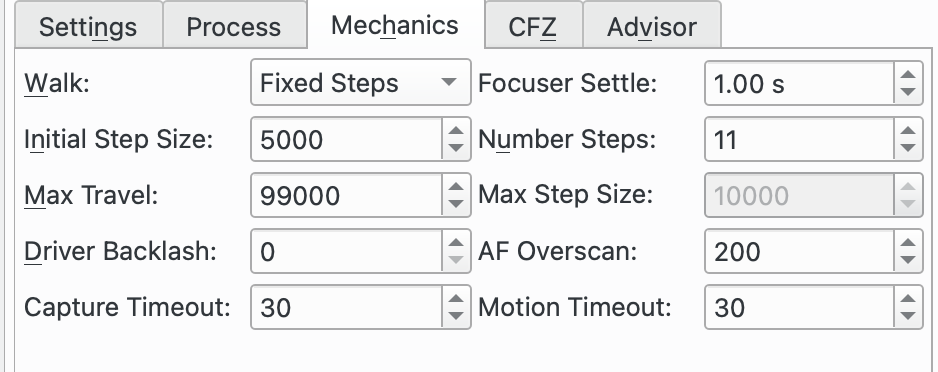Screen dimensions: 938x372
Task: Decrease Capture Timeout with down arrow
Action: pyautogui.click(x=456, y=316)
